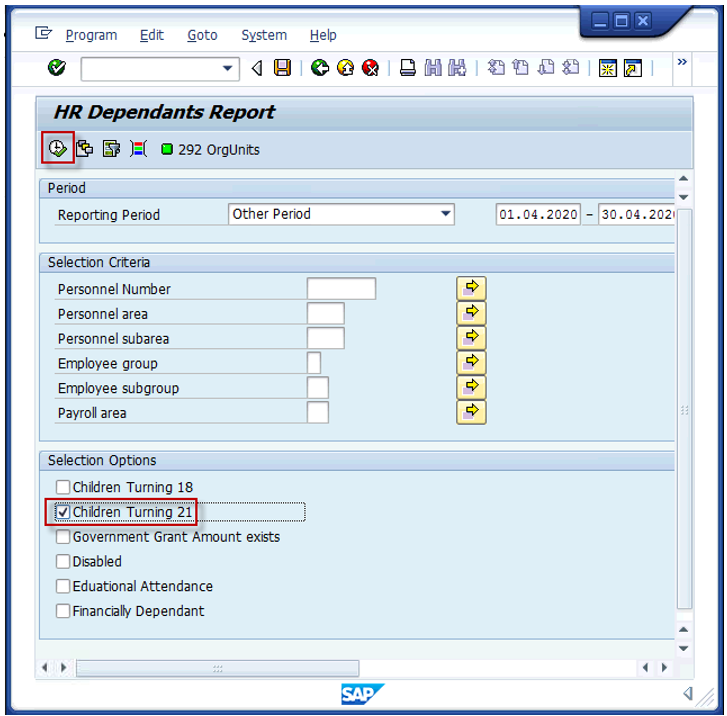Click the red Cancel icon
This screenshot has width=727, height=716.
pos(370,68)
